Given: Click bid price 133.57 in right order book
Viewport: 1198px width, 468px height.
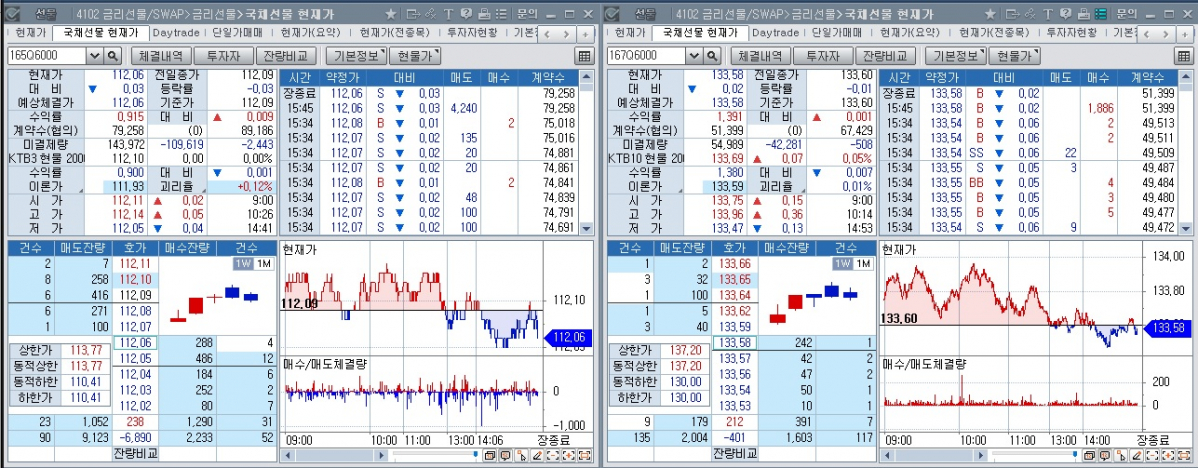Looking at the screenshot, I should pyautogui.click(x=734, y=358).
